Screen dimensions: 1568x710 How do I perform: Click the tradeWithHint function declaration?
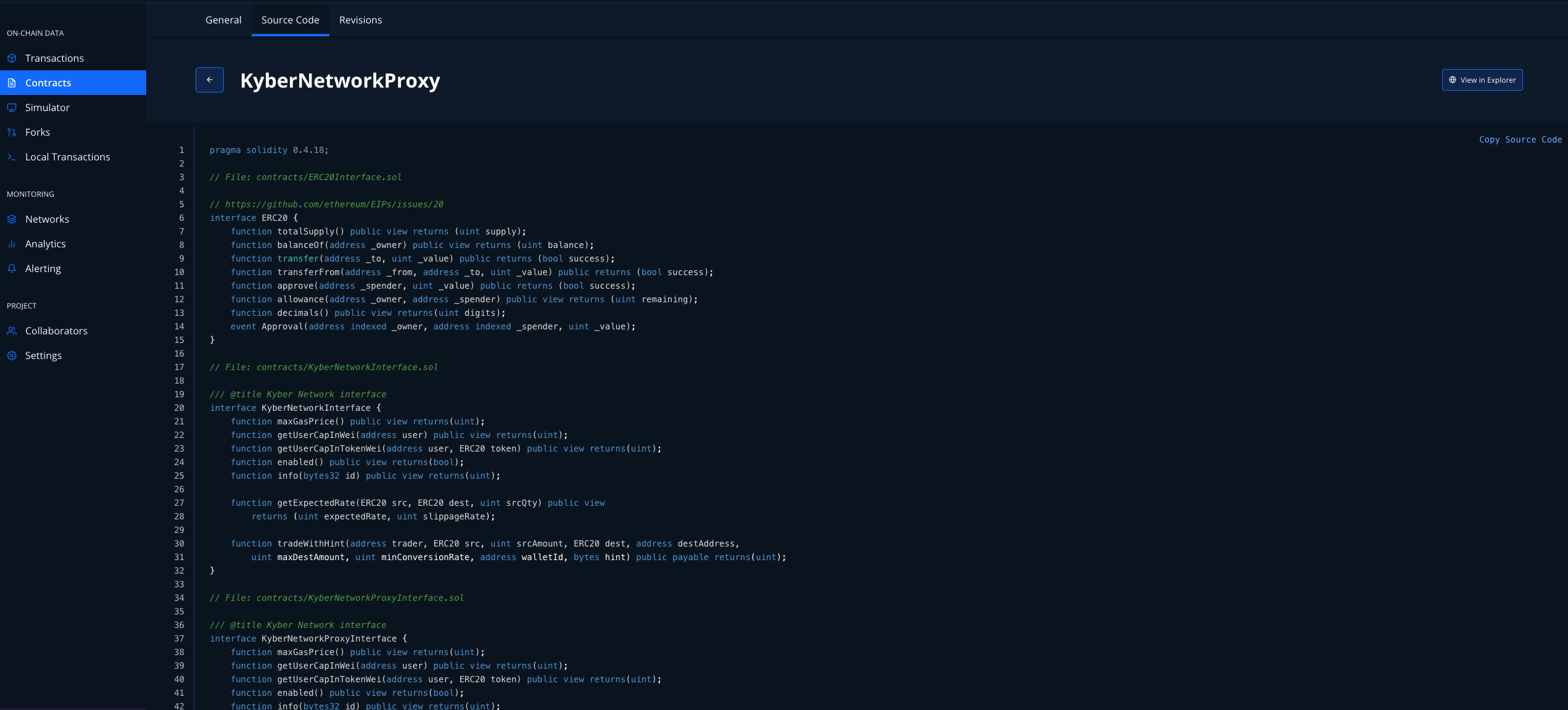[485, 543]
